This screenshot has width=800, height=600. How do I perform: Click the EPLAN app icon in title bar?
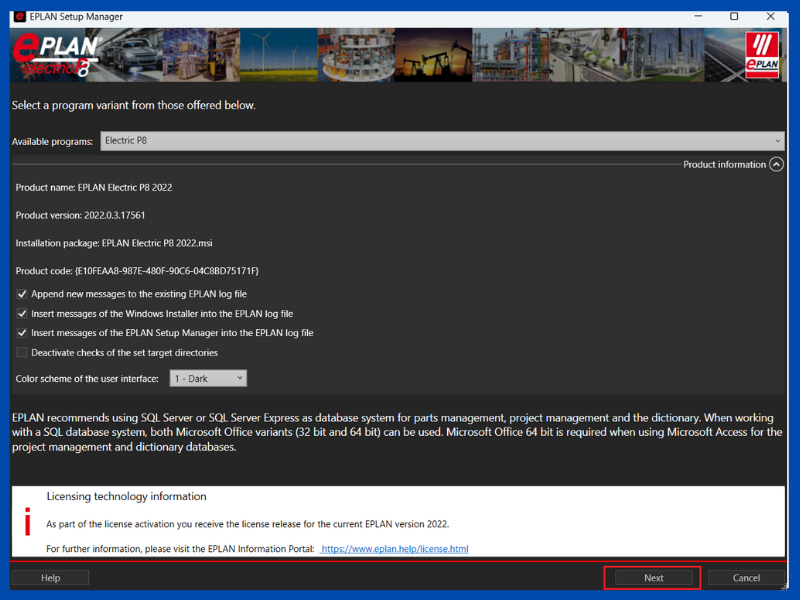20,16
